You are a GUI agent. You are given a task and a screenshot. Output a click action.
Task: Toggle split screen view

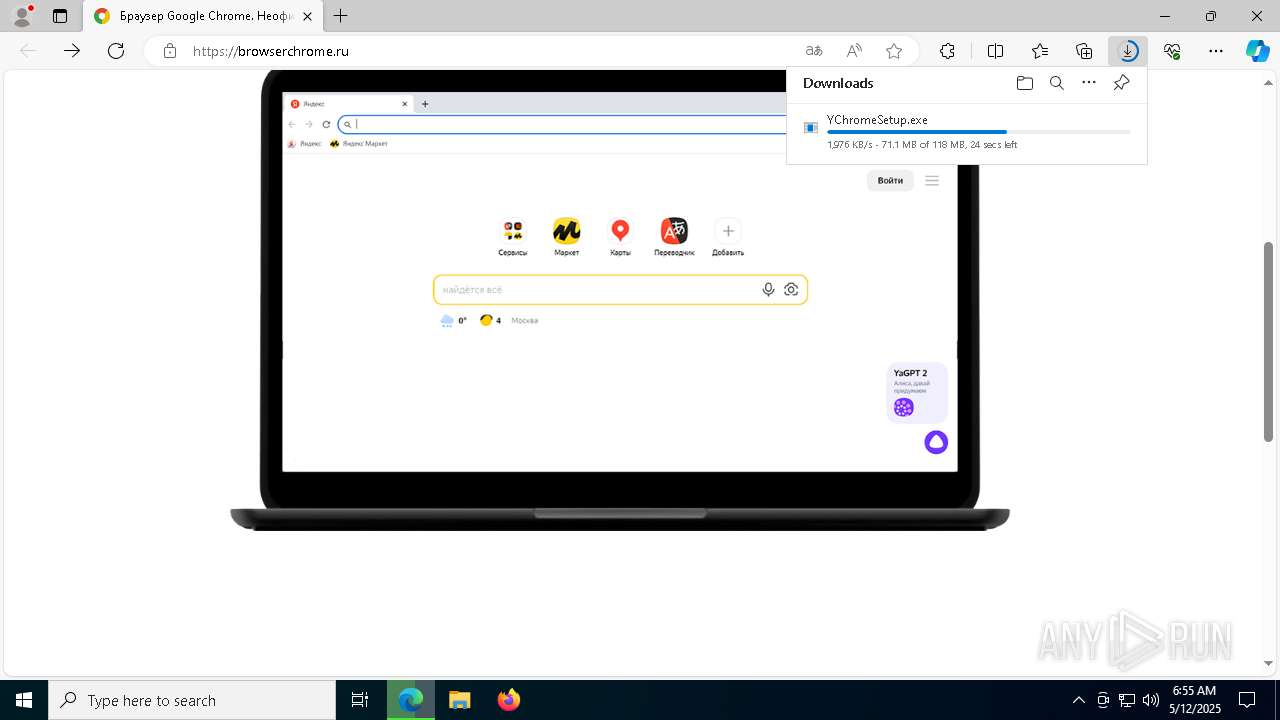tap(996, 51)
